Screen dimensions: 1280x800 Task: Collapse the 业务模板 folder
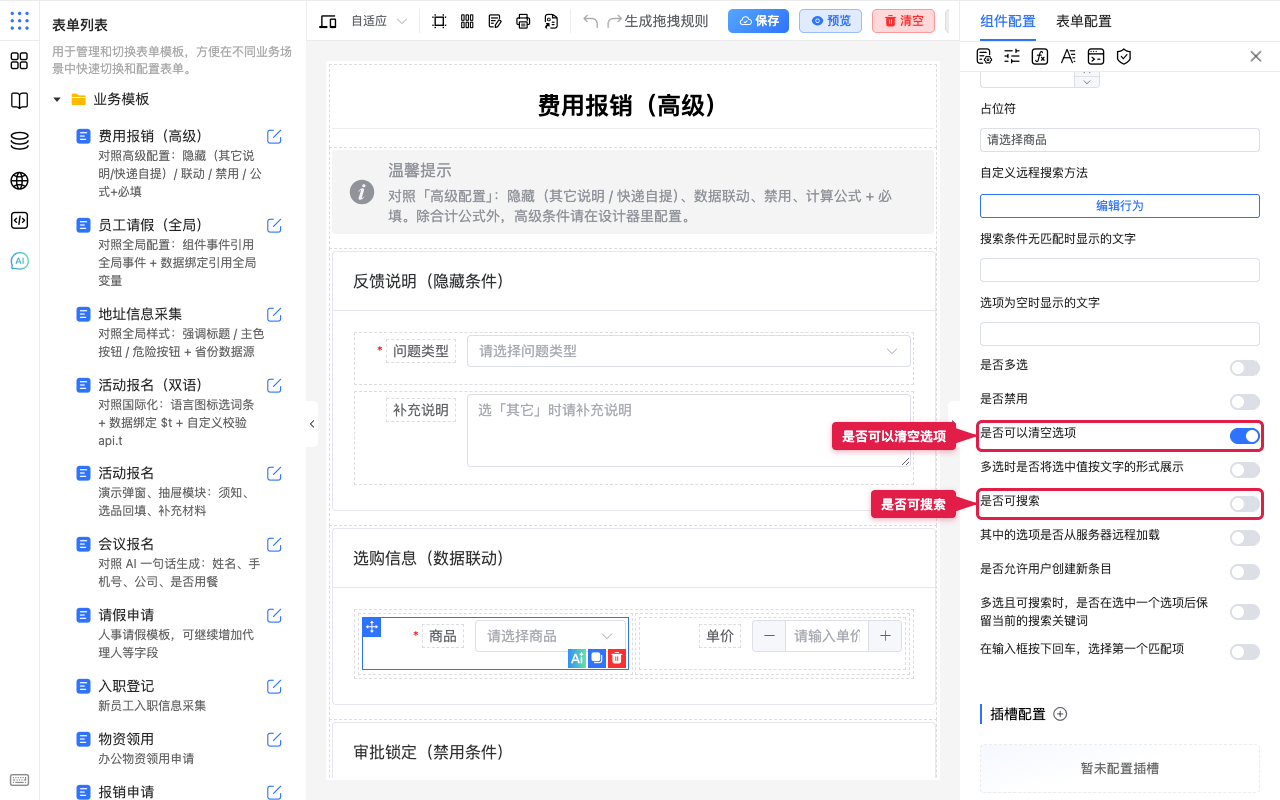click(x=57, y=99)
